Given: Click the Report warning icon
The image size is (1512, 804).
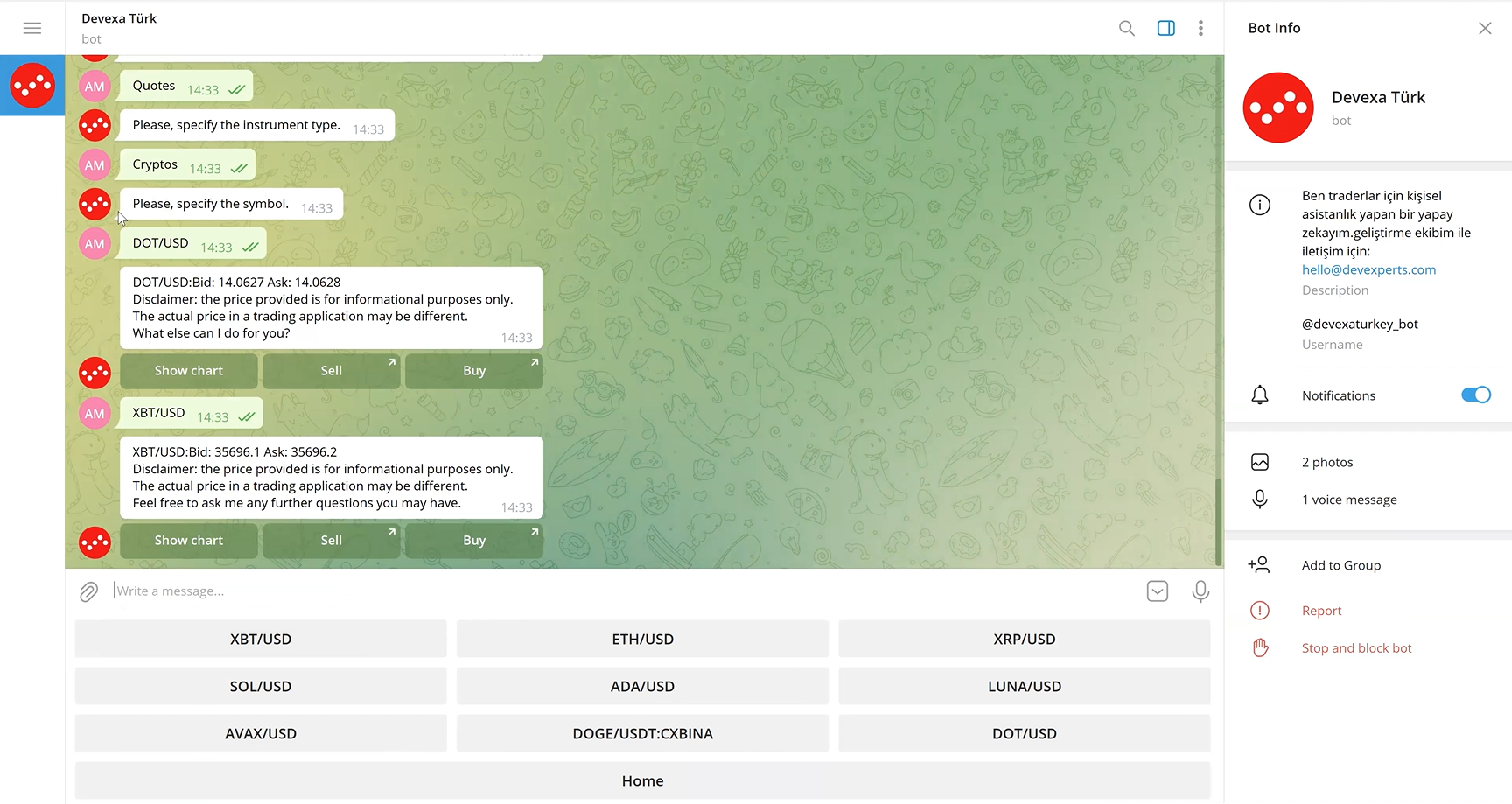Looking at the screenshot, I should [x=1260, y=611].
